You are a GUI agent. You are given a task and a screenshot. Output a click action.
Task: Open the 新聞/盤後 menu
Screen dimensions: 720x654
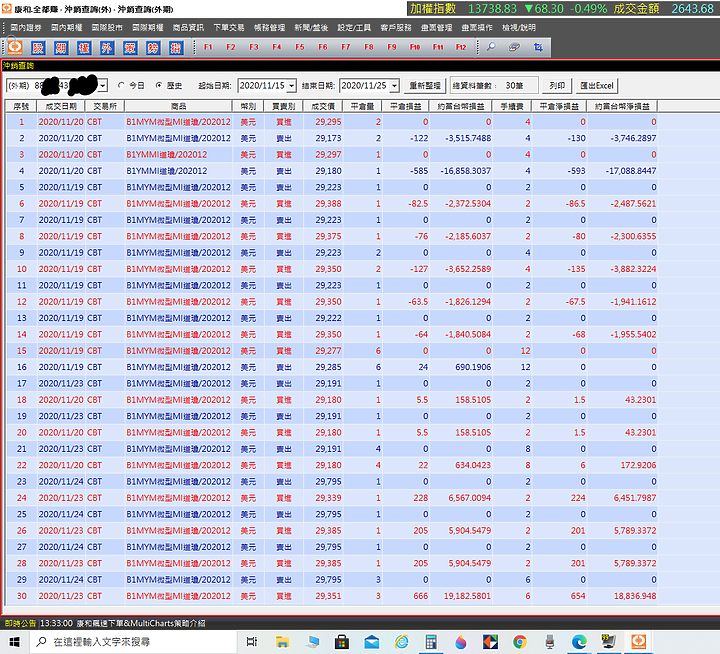[311, 28]
